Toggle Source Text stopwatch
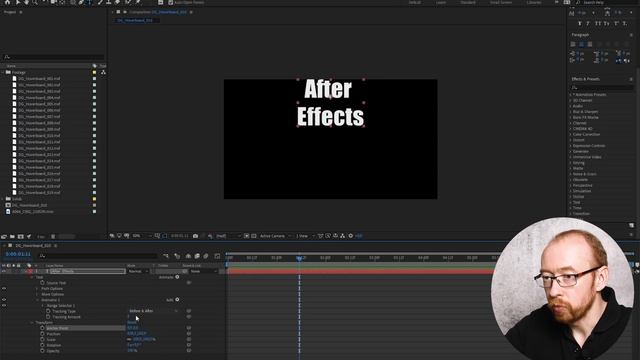Screen dimensions: 640x360 pyautogui.click(x=42, y=283)
